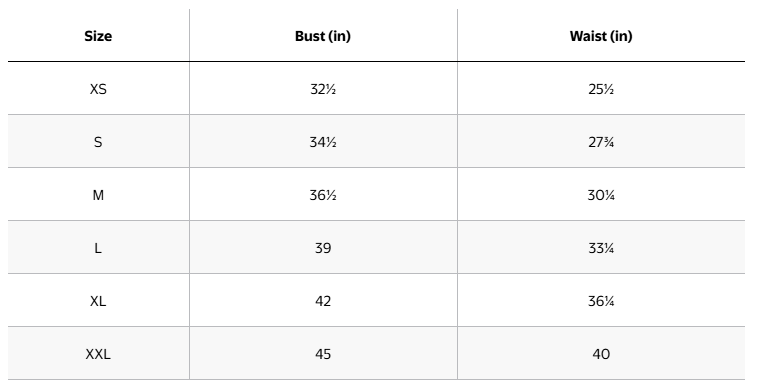This screenshot has width=760, height=385.
Task: Click the 33¼ waist value
Action: coord(601,248)
